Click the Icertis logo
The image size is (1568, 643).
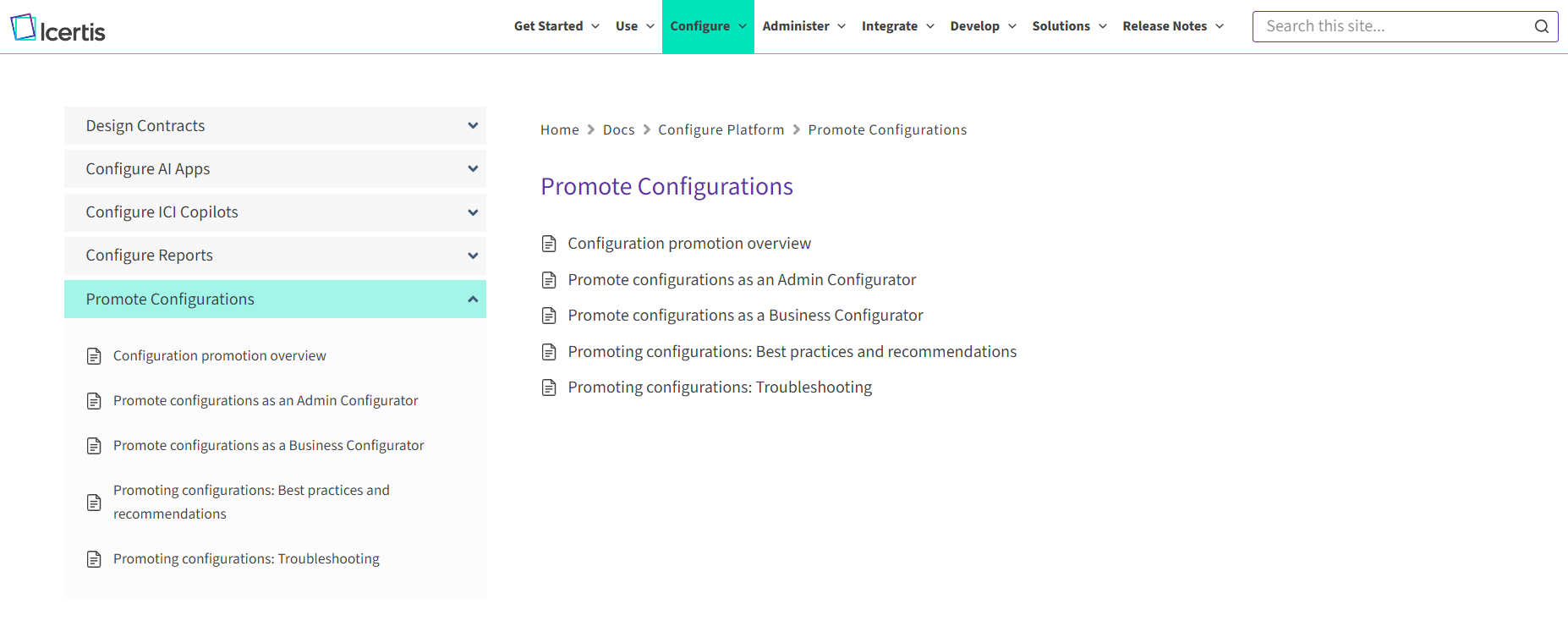click(58, 29)
